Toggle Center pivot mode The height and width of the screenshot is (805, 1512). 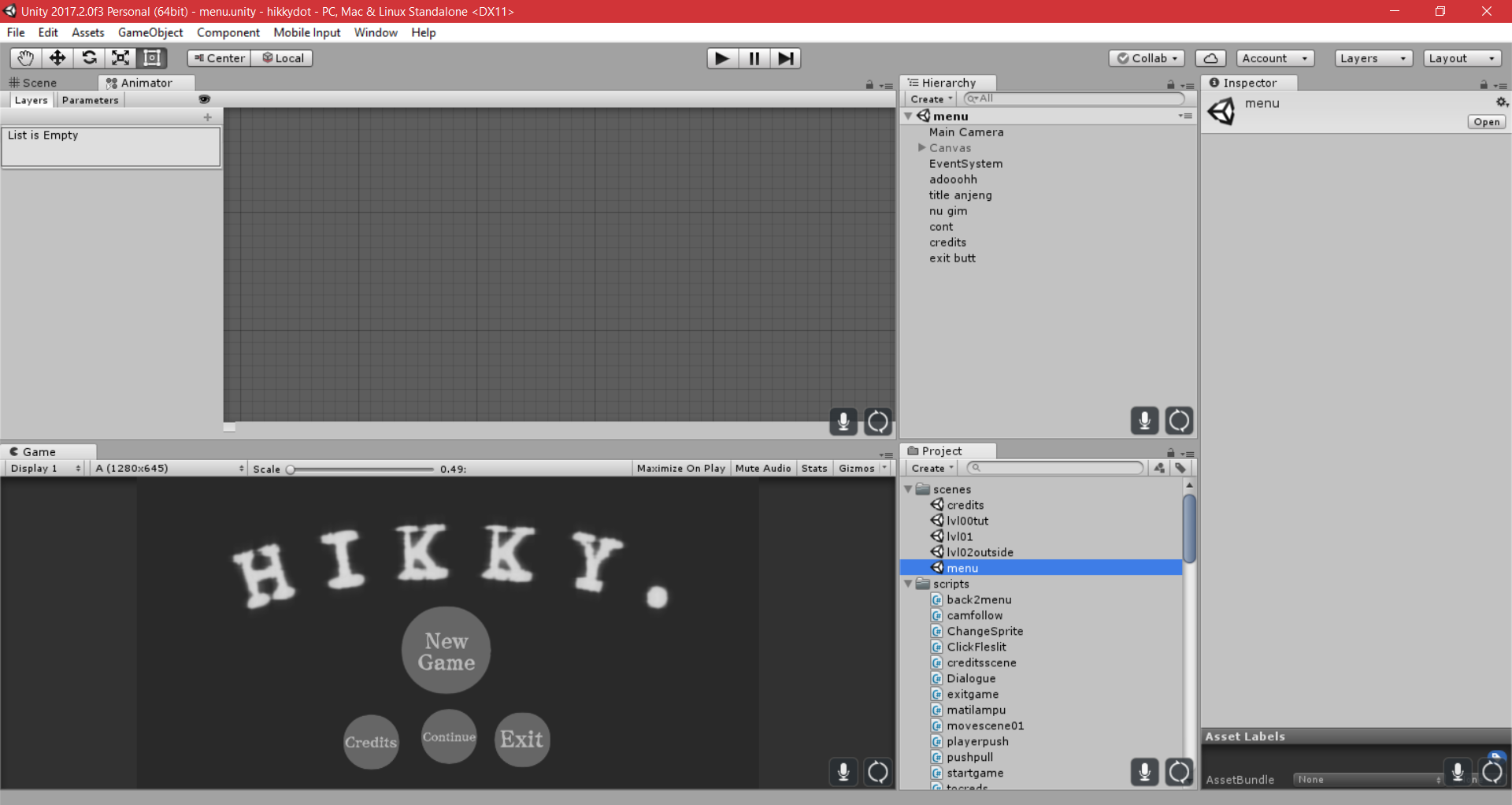tap(219, 58)
